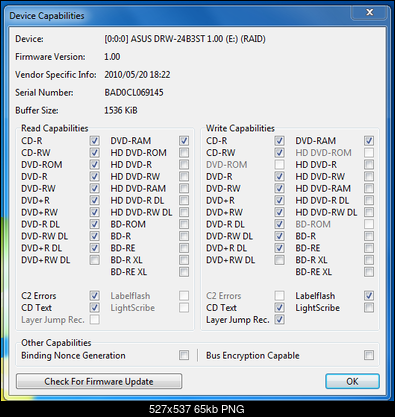395x417 pixels.
Task: Check HD DVD-ROM in Read Capabilities
Action: point(184,153)
